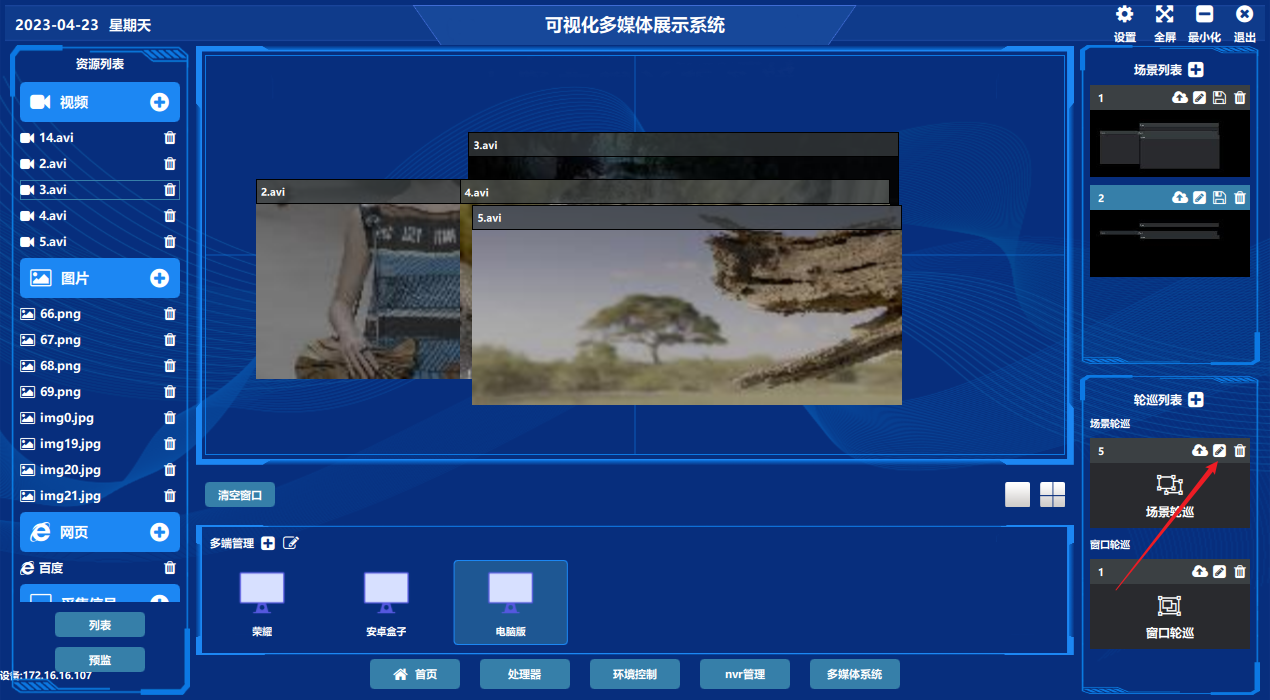Screen dimensions: 1270x700
Task: Delete 5.avi using its trash icon
Action: coord(170,242)
